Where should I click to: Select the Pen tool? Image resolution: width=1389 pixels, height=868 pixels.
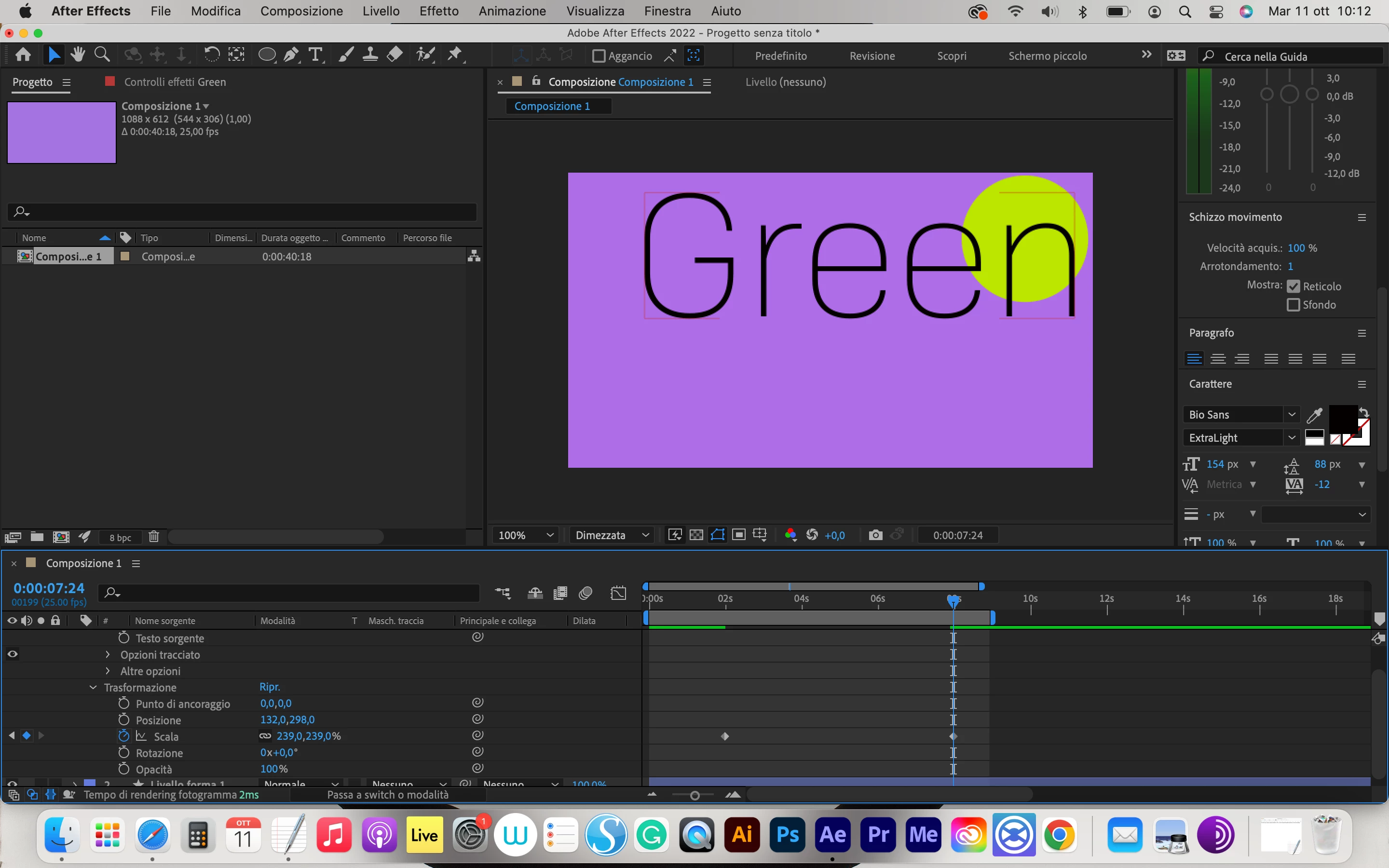point(291,55)
